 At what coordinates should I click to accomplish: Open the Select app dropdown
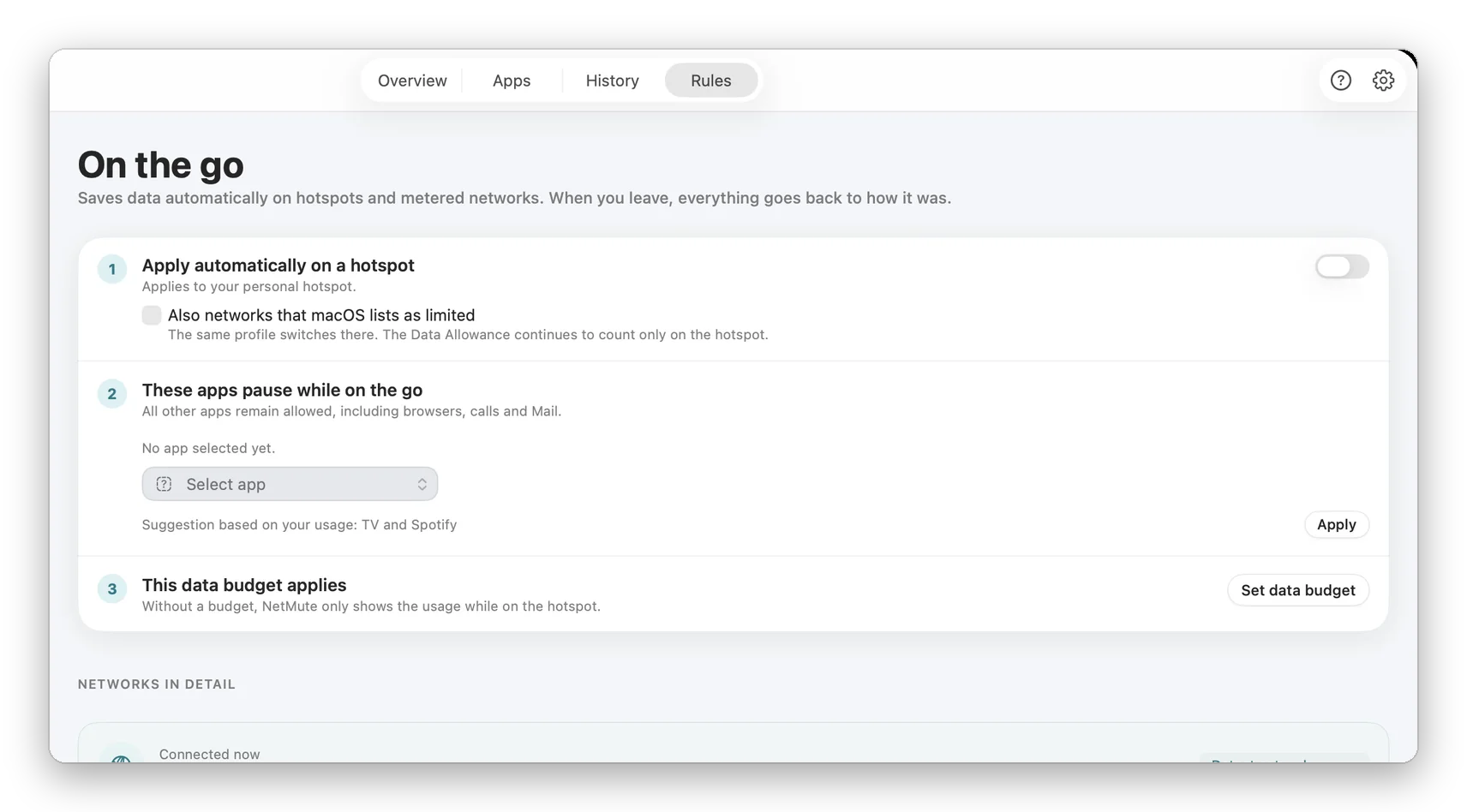pyautogui.click(x=290, y=484)
